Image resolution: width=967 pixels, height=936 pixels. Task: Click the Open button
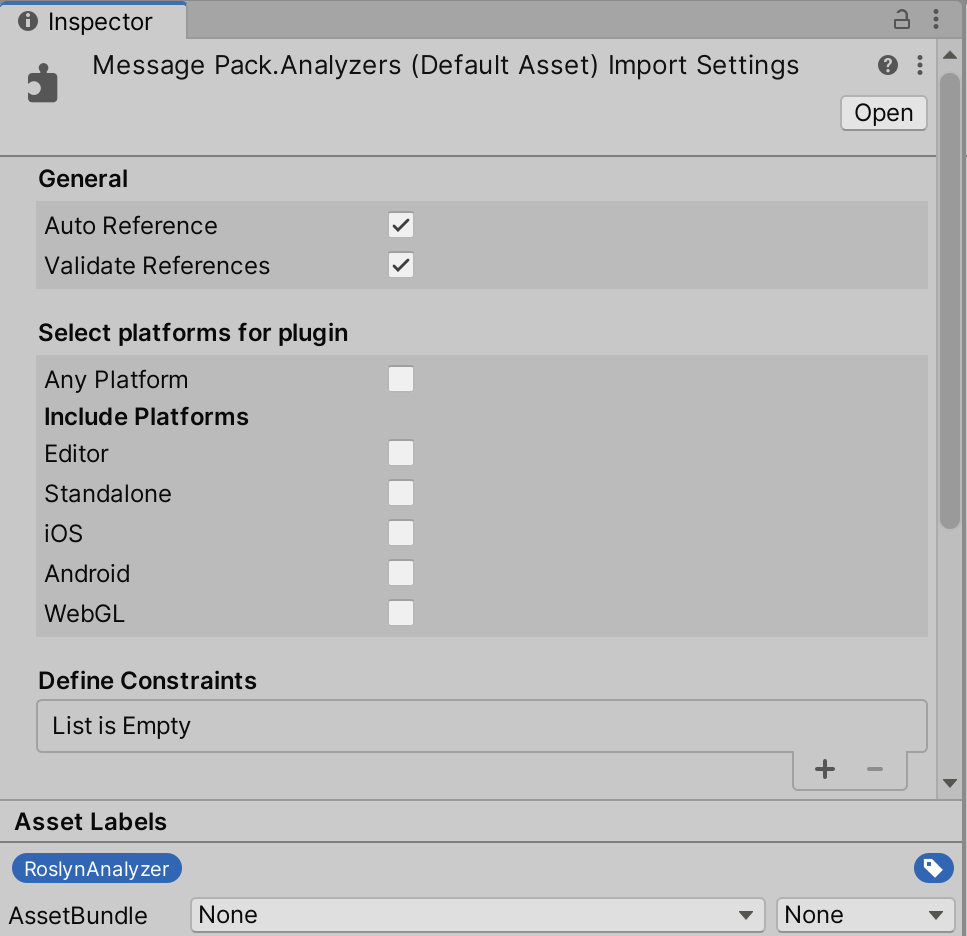pyautogui.click(x=883, y=113)
